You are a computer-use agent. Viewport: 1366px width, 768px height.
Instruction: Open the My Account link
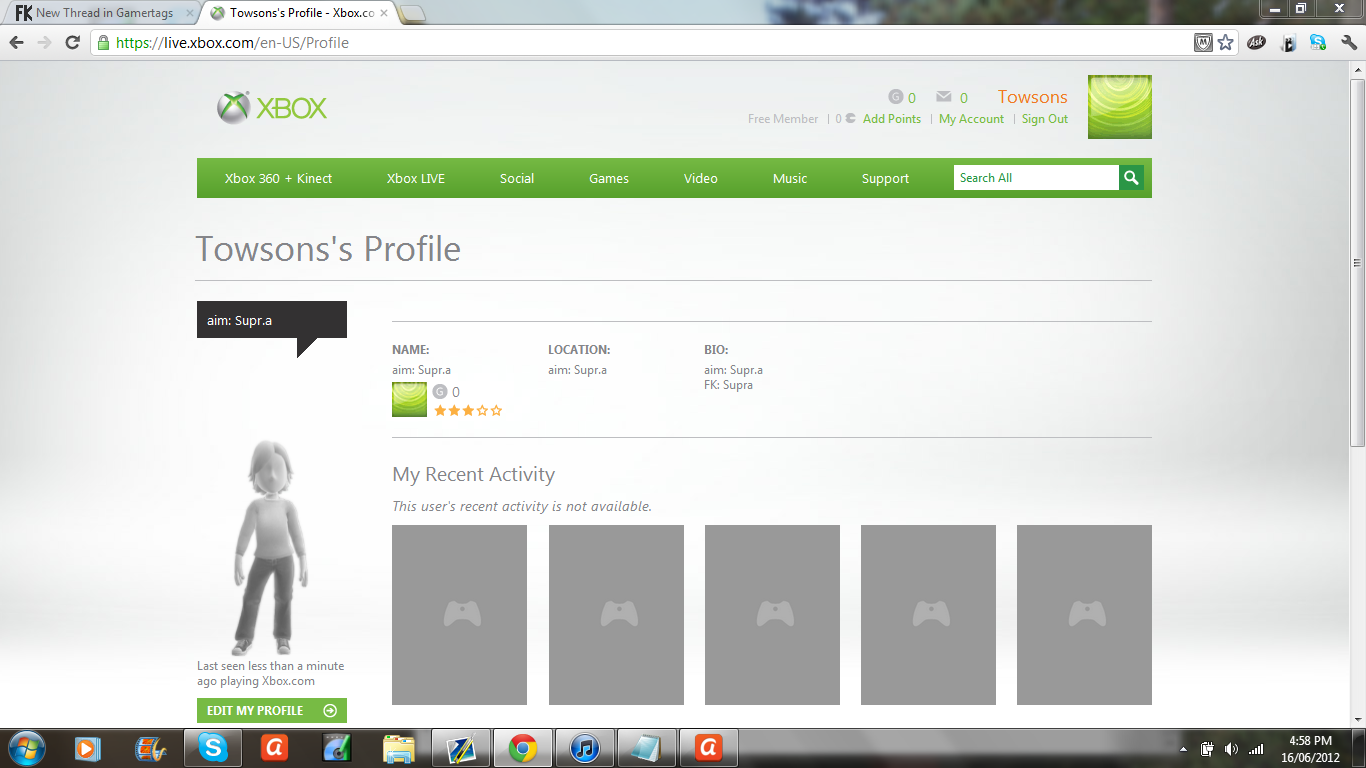tap(971, 119)
